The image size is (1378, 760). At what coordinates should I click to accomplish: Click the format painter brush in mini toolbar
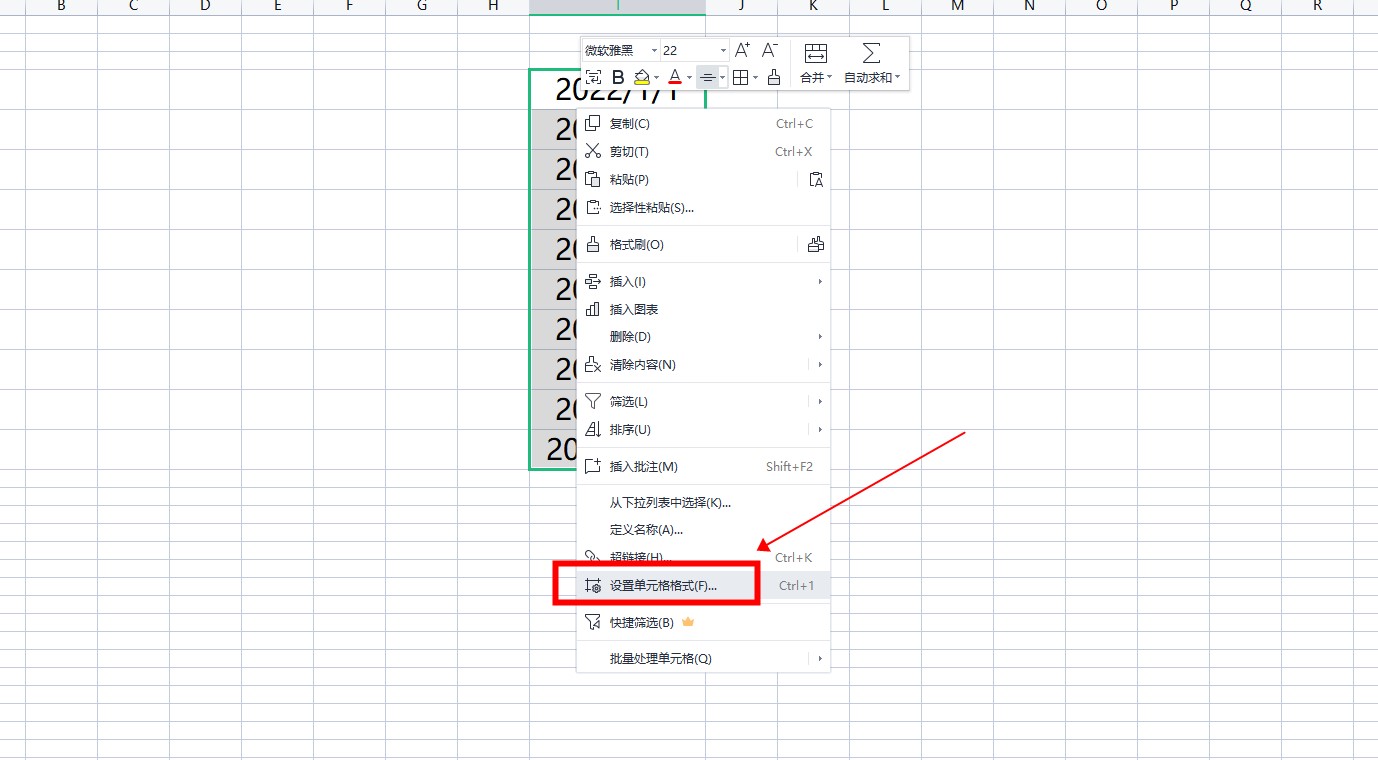click(773, 77)
